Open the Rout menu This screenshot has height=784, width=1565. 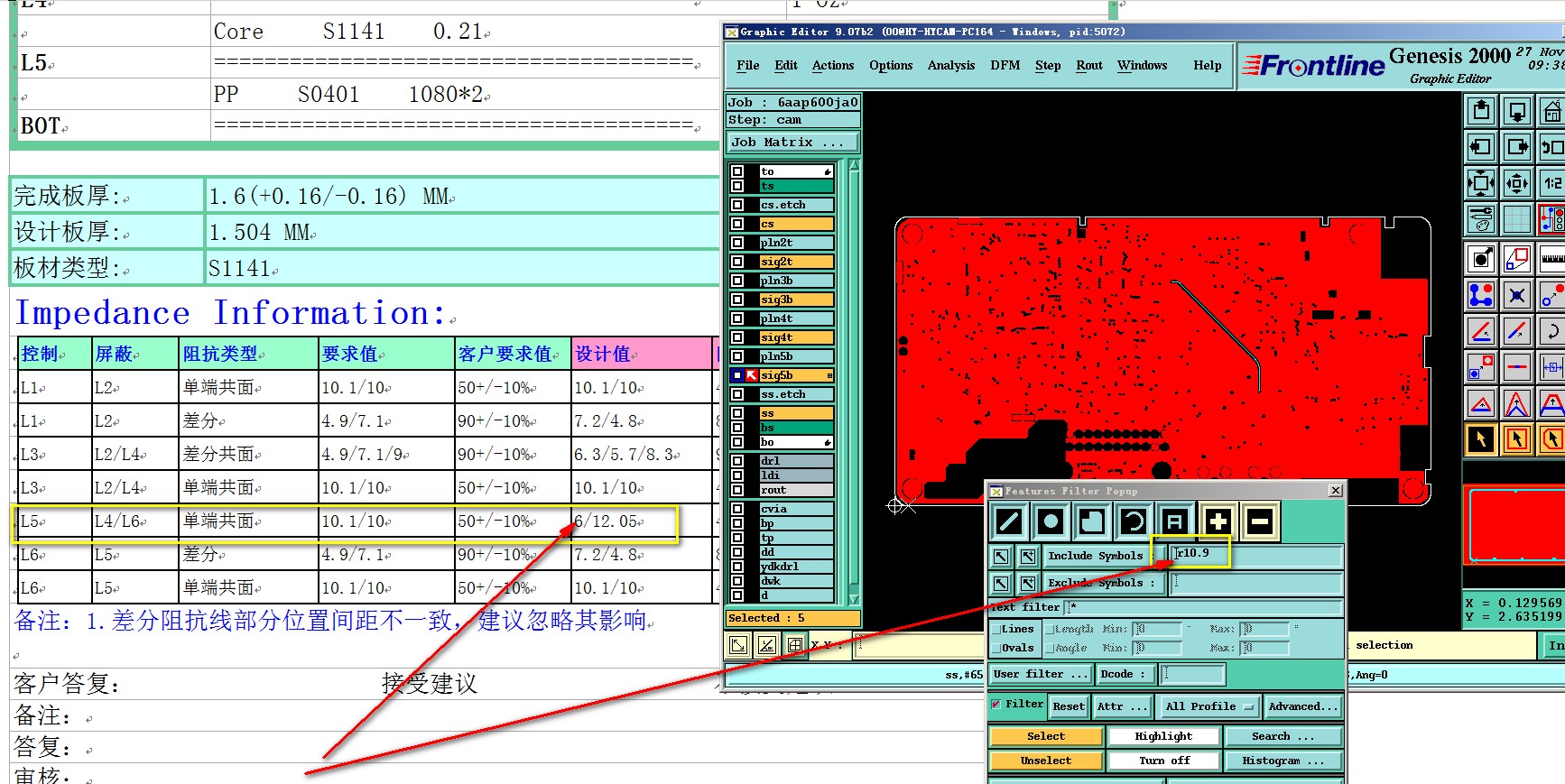[x=1089, y=65]
